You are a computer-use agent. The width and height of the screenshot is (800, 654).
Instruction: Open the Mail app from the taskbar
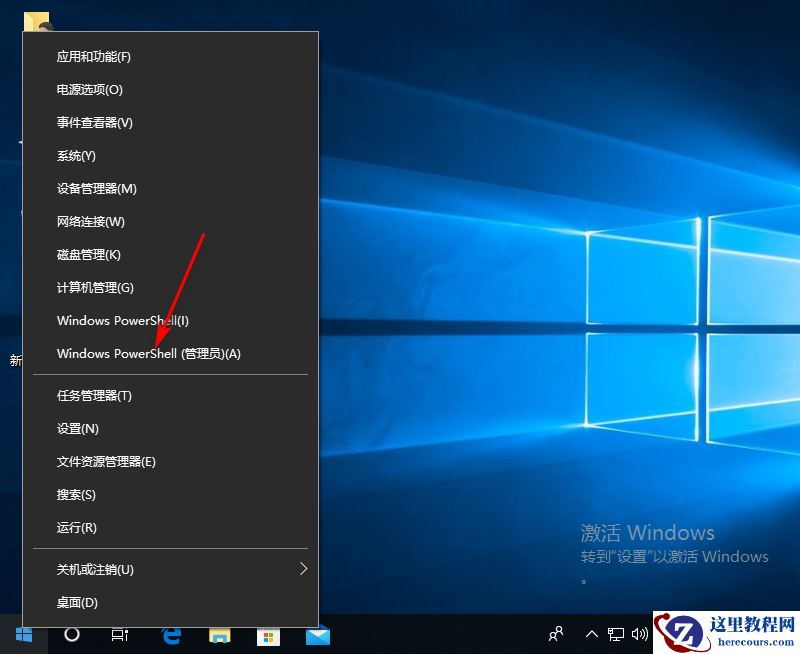[x=317, y=635]
